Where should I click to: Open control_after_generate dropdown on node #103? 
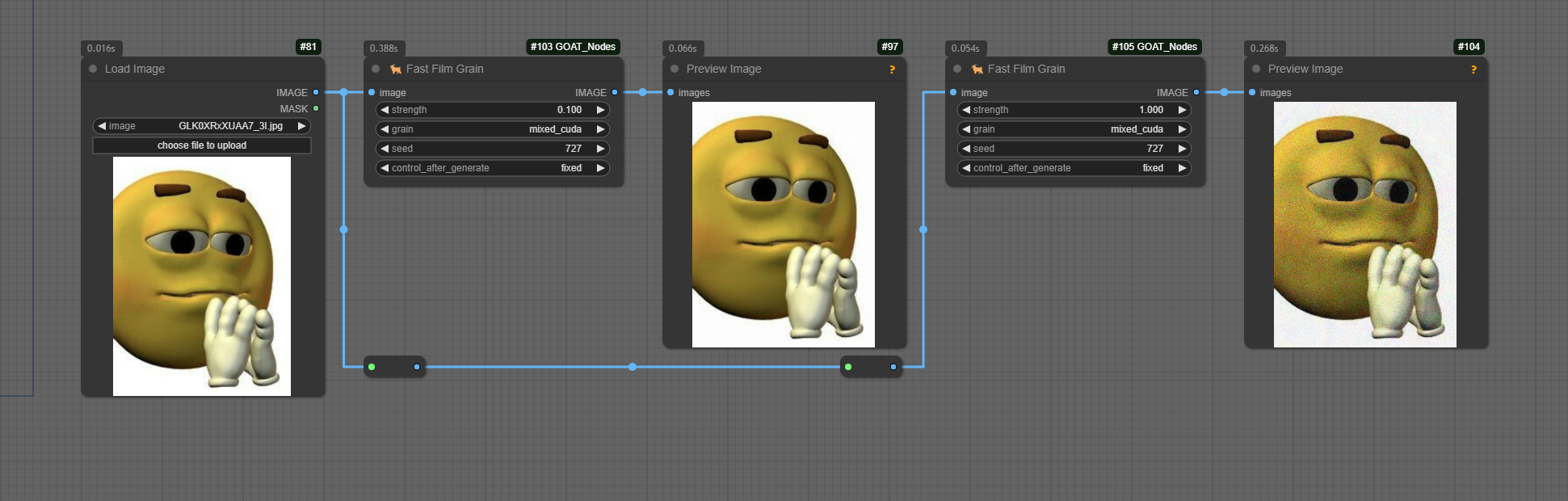point(493,168)
